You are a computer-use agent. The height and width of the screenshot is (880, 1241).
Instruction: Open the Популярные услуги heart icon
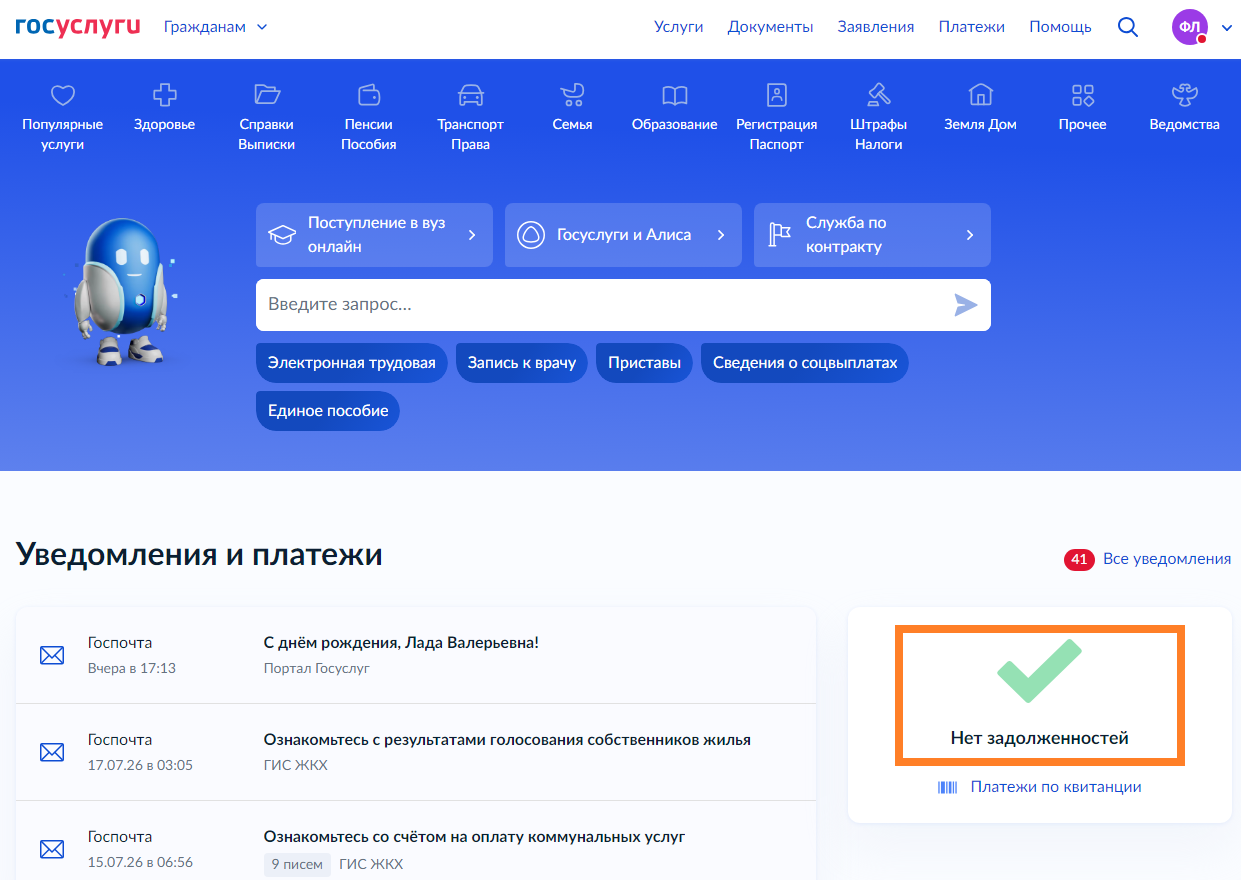(x=63, y=95)
